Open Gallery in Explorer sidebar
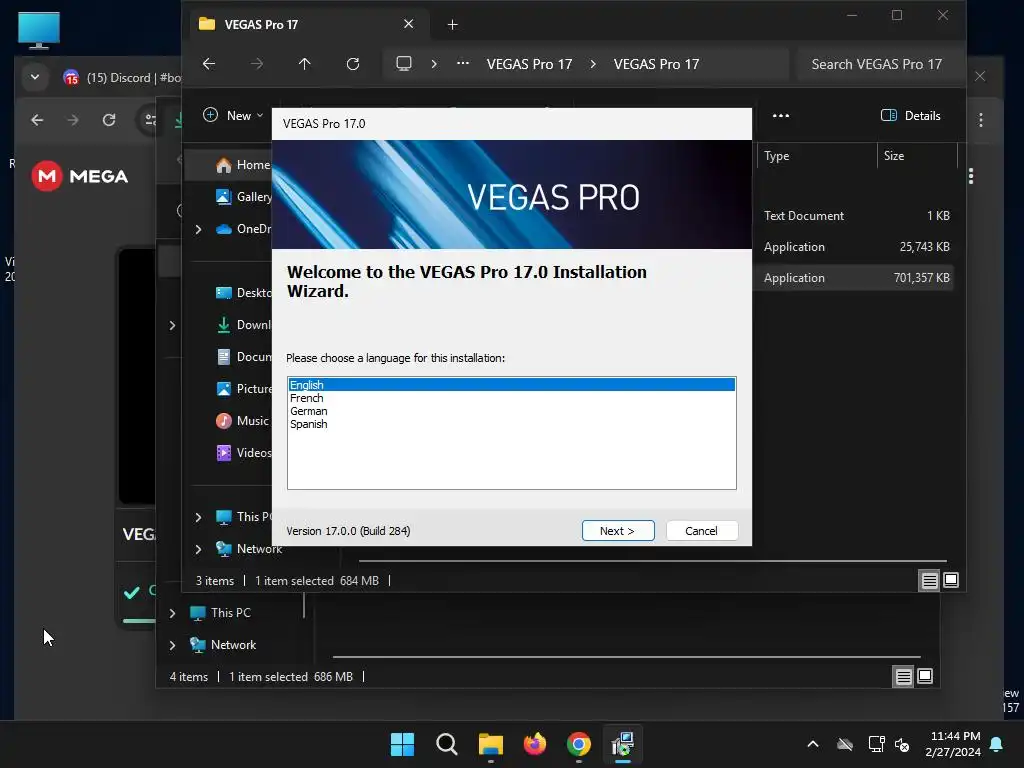The width and height of the screenshot is (1024, 768). [x=244, y=197]
